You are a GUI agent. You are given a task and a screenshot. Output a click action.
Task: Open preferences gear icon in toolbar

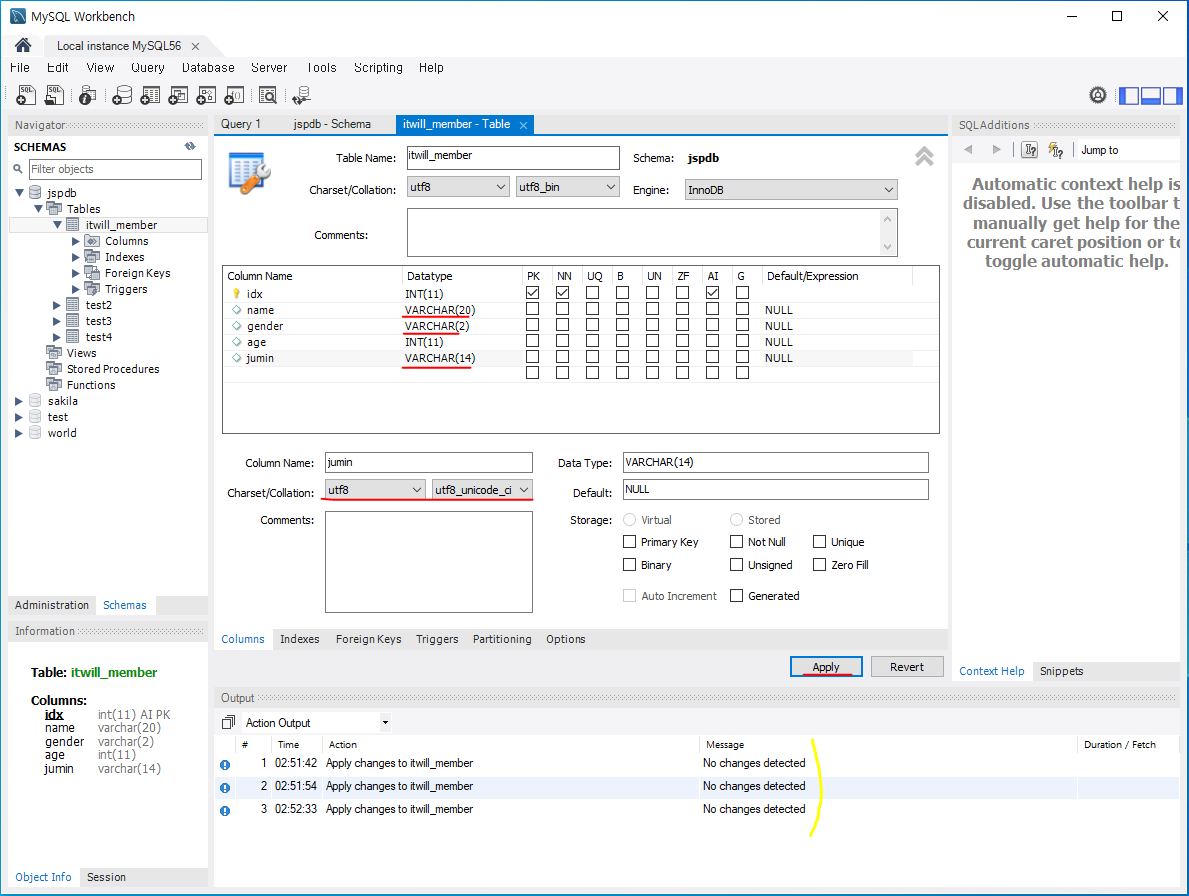1097,95
